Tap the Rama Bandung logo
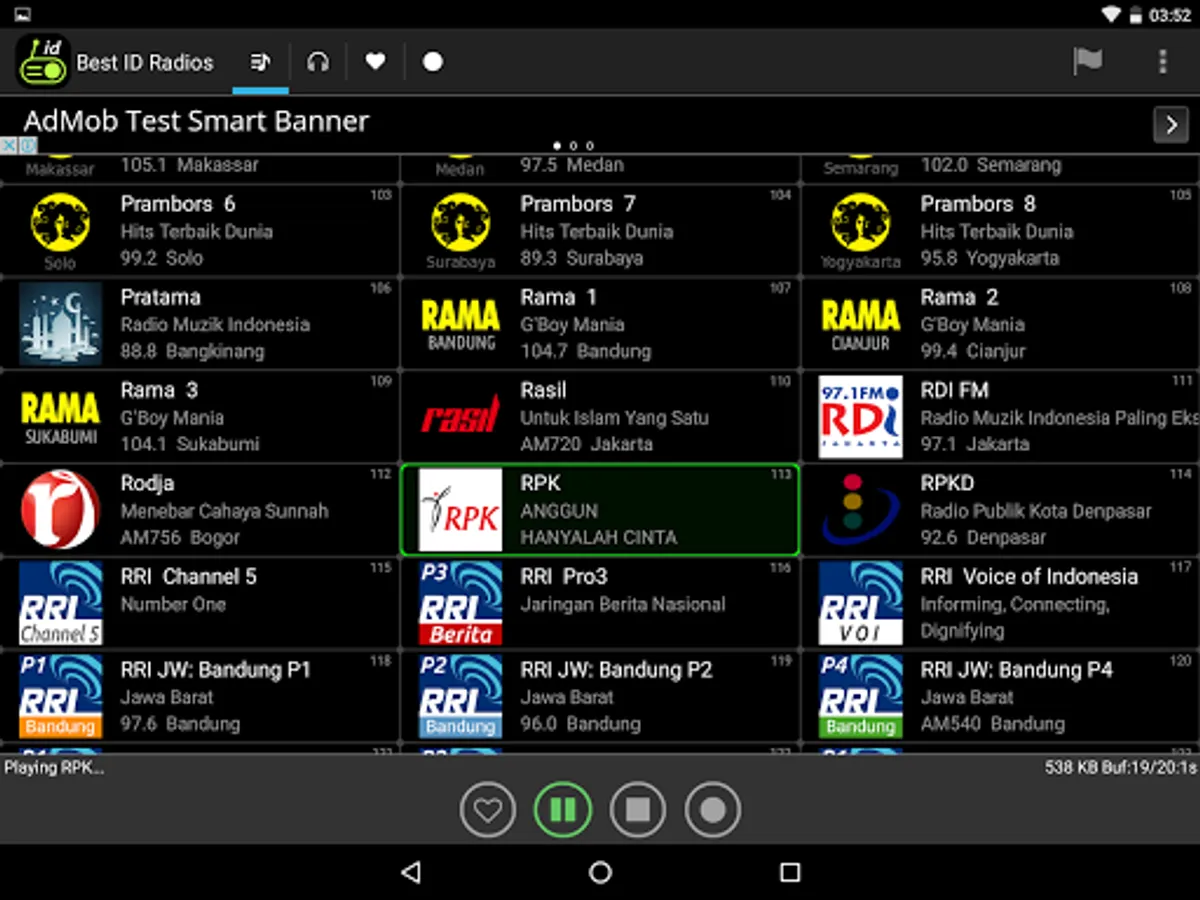This screenshot has width=1200, height=900. [x=460, y=324]
